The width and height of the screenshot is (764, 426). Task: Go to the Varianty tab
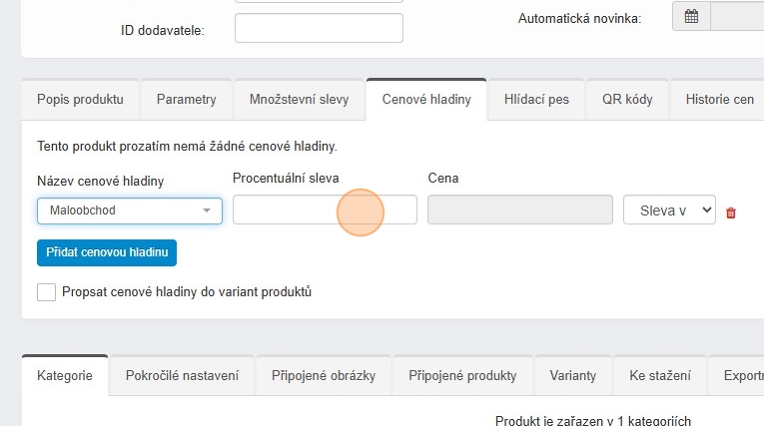572,376
